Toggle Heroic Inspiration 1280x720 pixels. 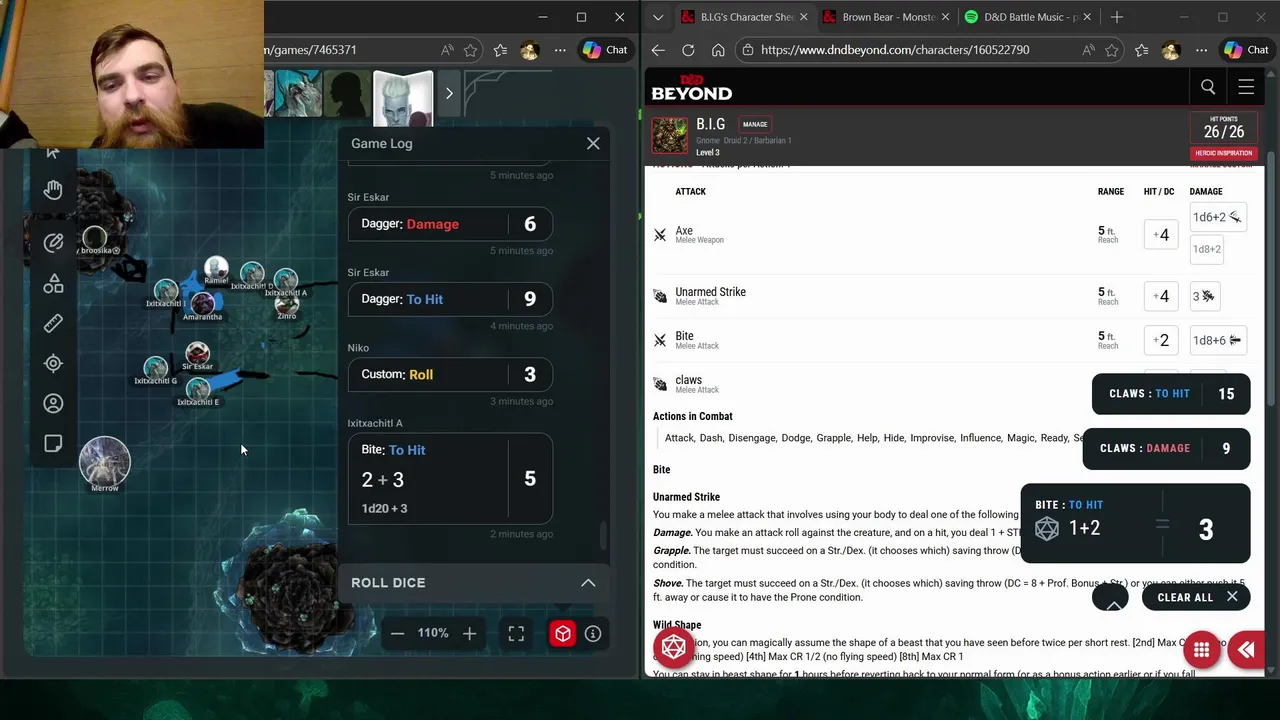point(1223,153)
